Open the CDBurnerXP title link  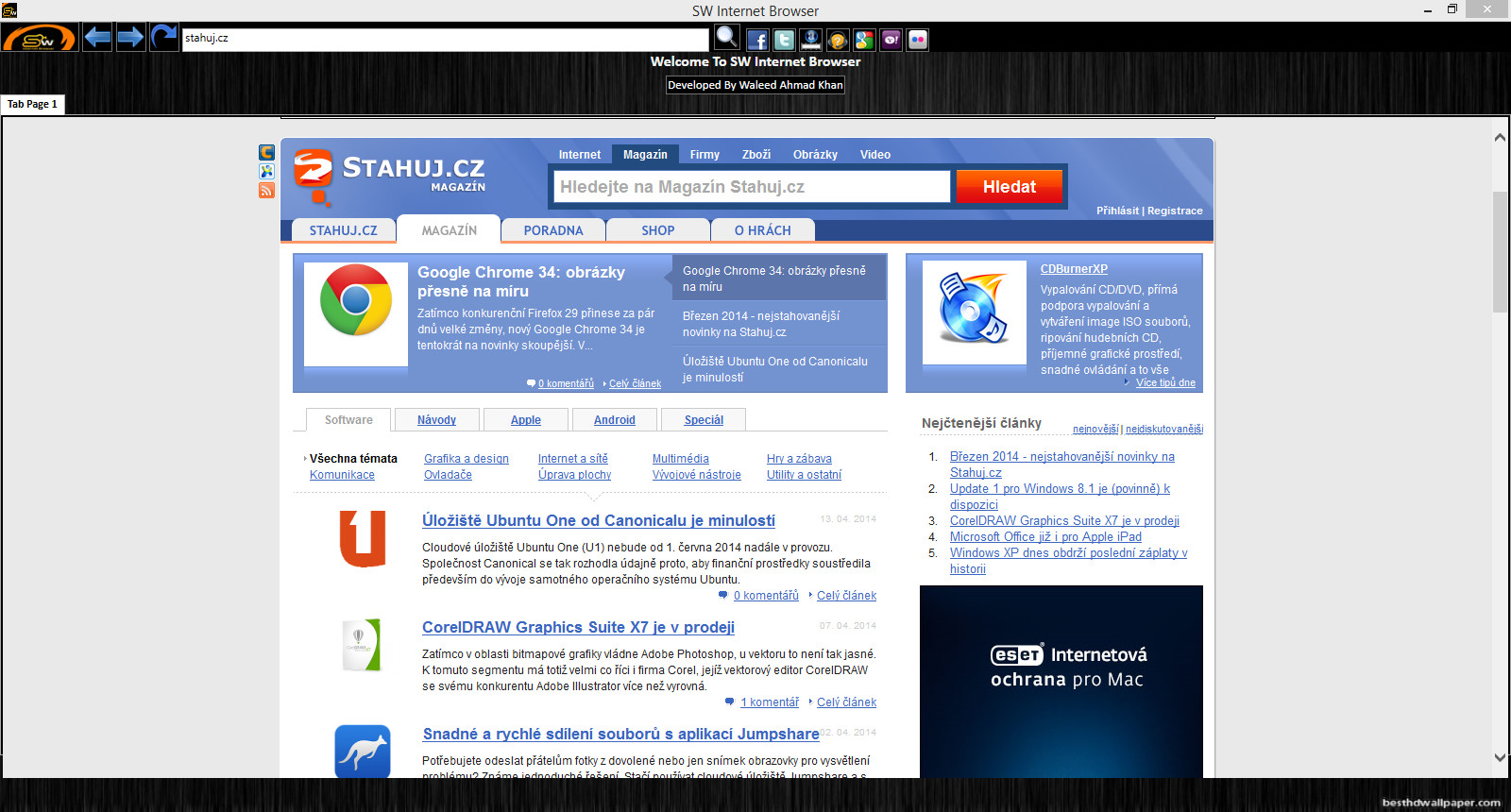(x=1074, y=269)
